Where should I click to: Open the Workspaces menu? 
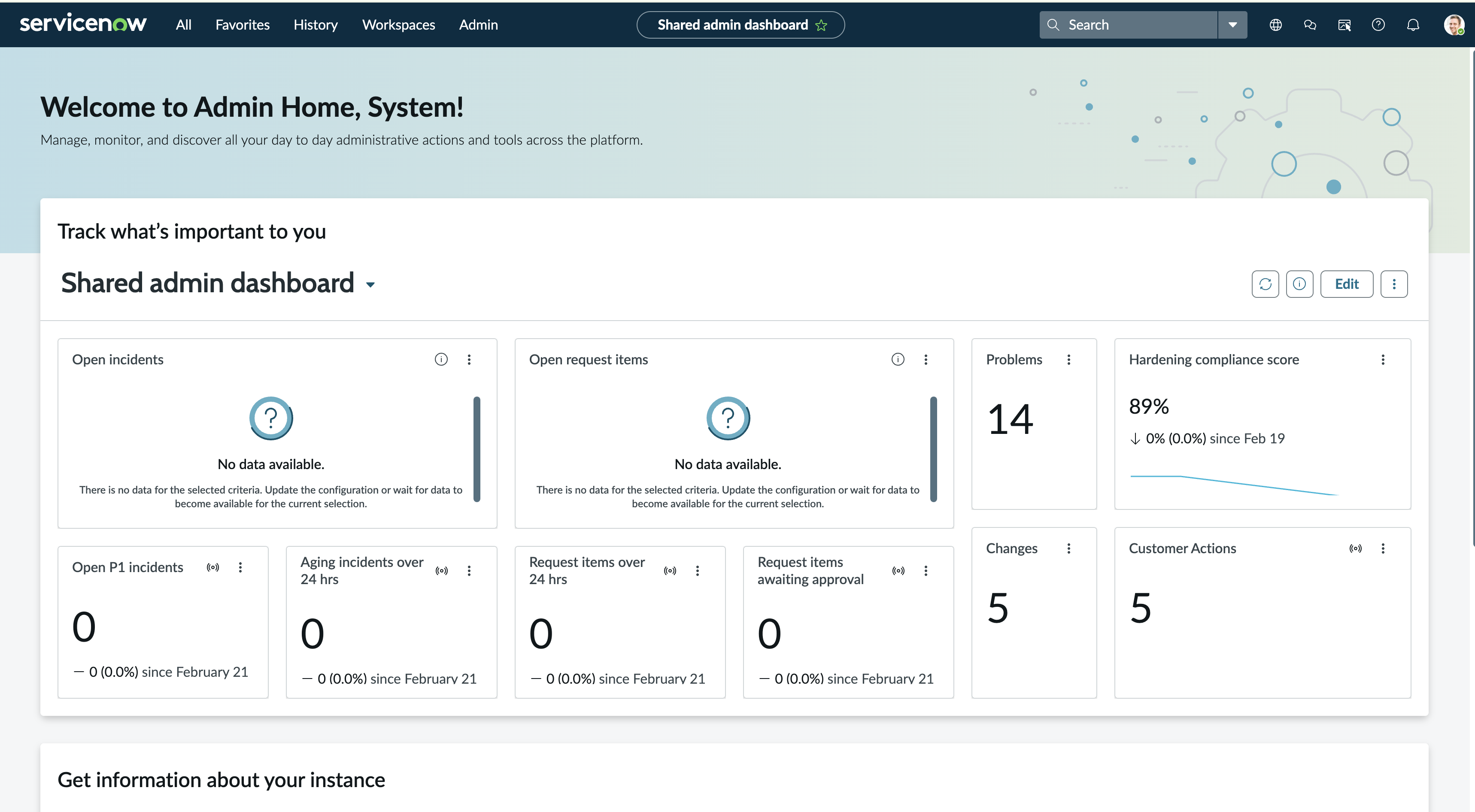pyautogui.click(x=398, y=24)
